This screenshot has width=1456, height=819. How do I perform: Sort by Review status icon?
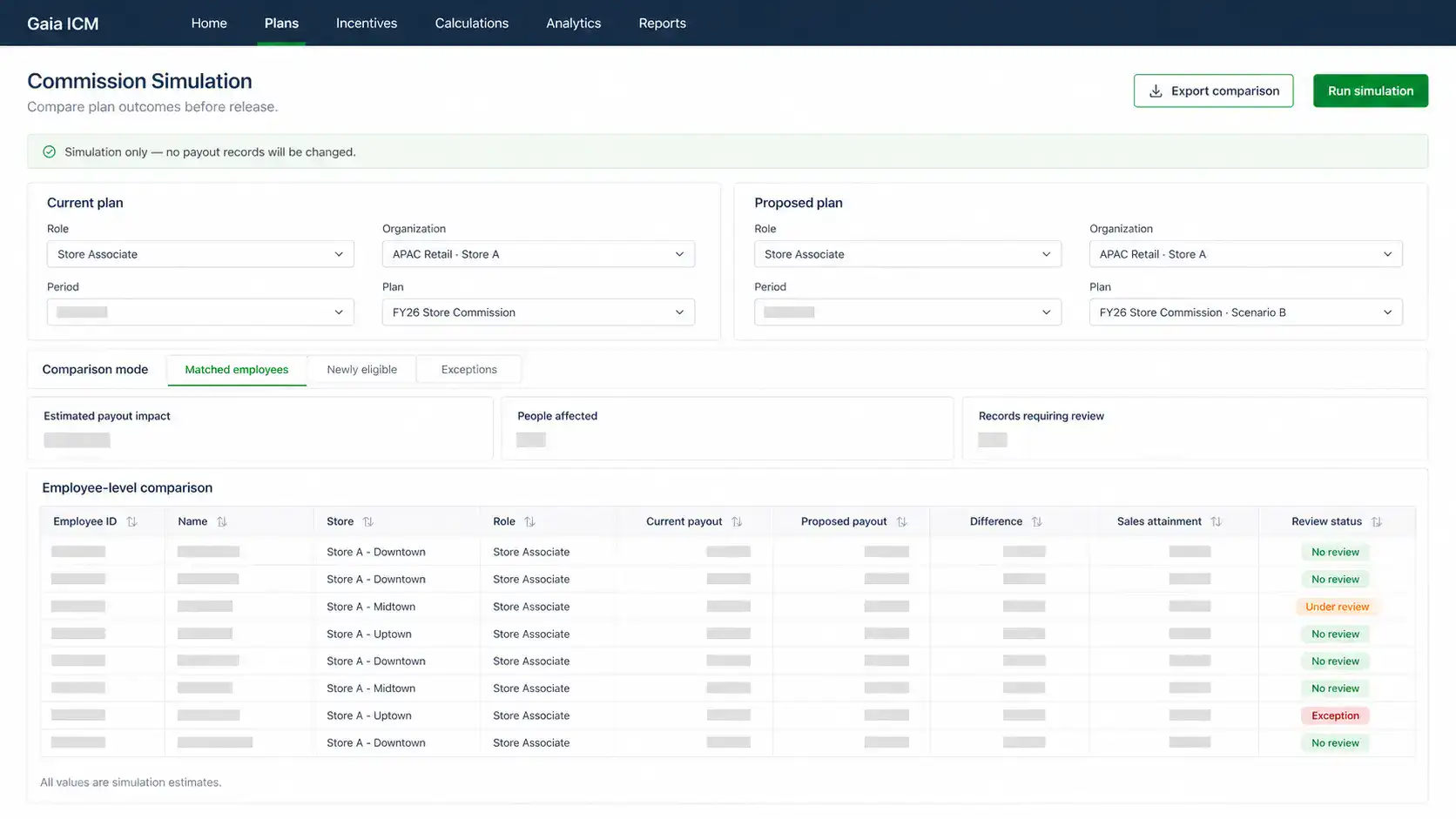coord(1377,521)
